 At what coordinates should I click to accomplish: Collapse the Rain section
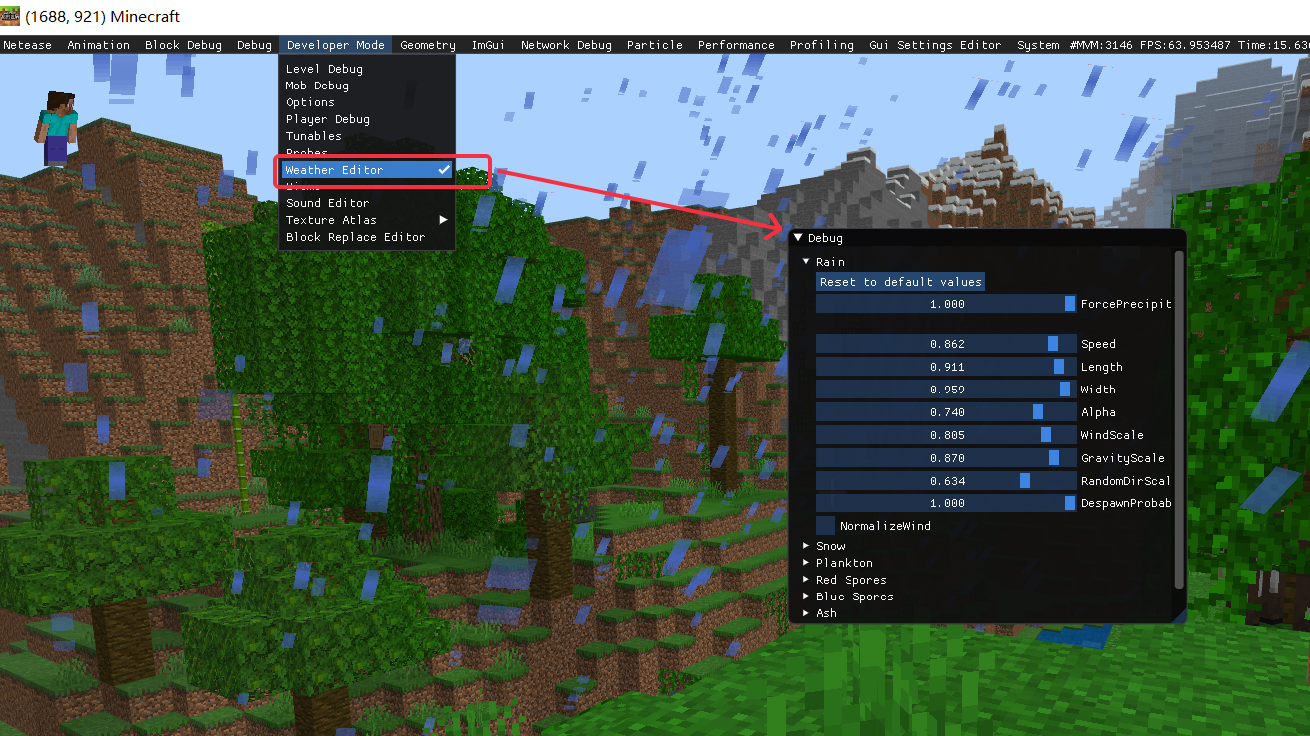point(806,262)
